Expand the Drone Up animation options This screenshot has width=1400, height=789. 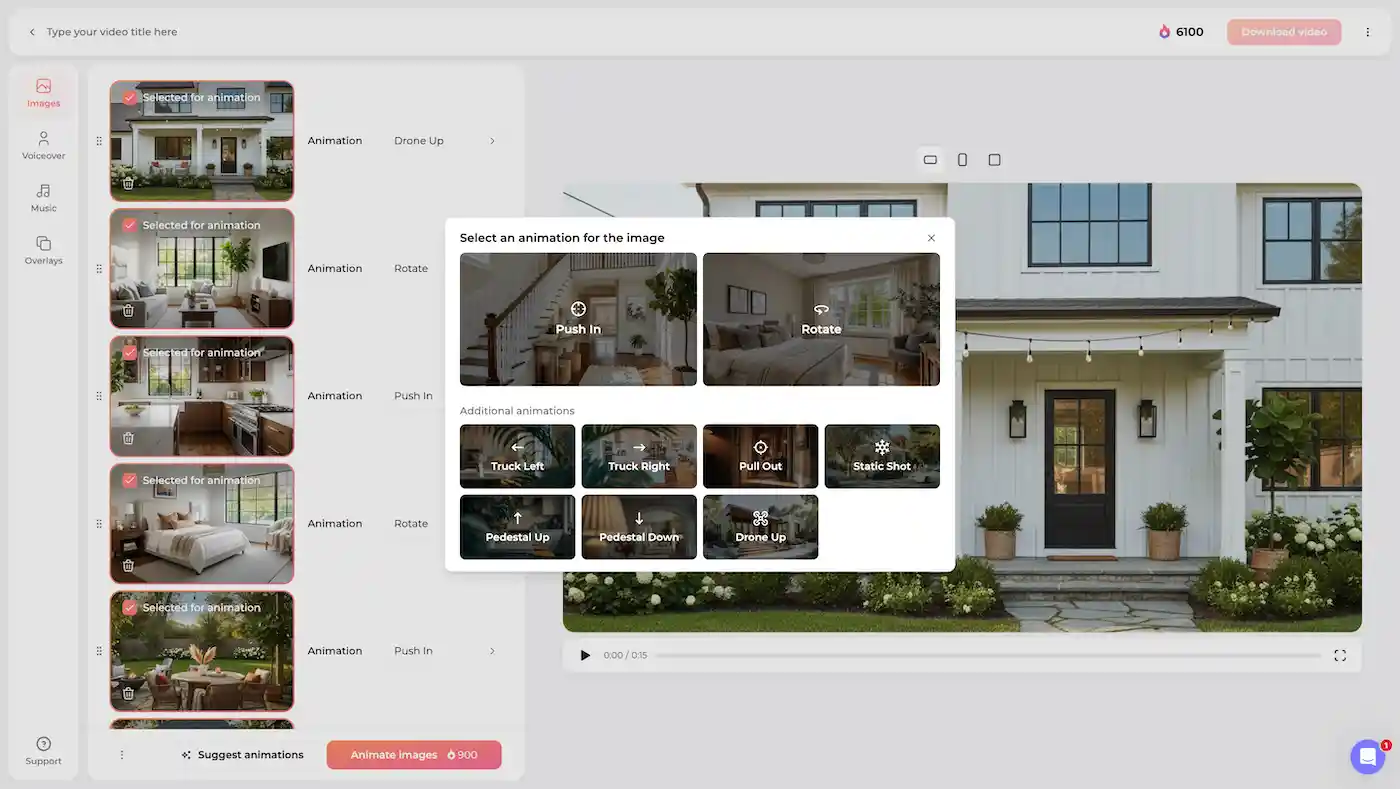tap(491, 140)
